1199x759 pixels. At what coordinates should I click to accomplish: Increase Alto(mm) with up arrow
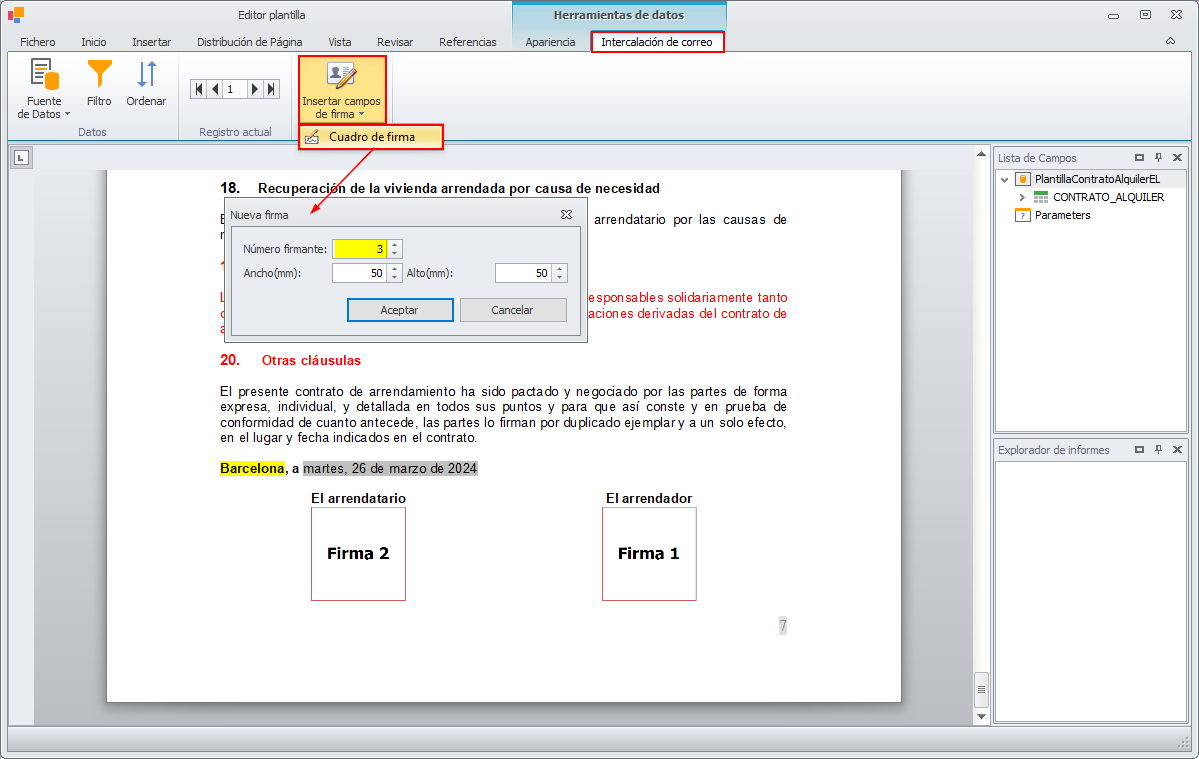coord(560,268)
